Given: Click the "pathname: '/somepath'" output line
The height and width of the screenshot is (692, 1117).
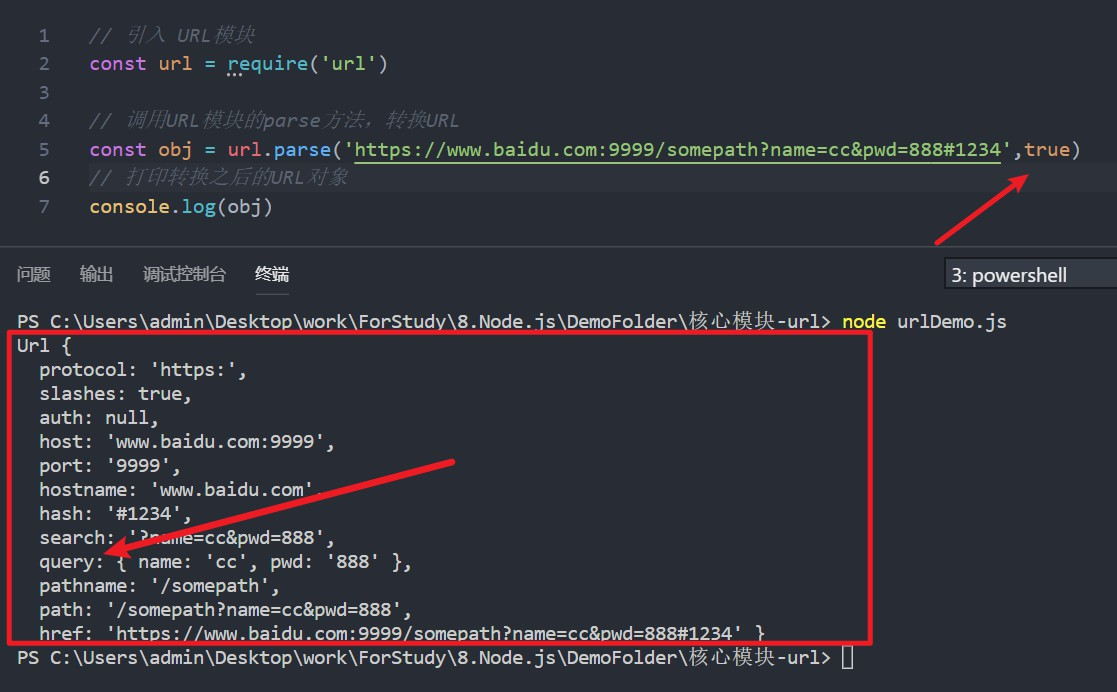Looking at the screenshot, I should pos(160,586).
